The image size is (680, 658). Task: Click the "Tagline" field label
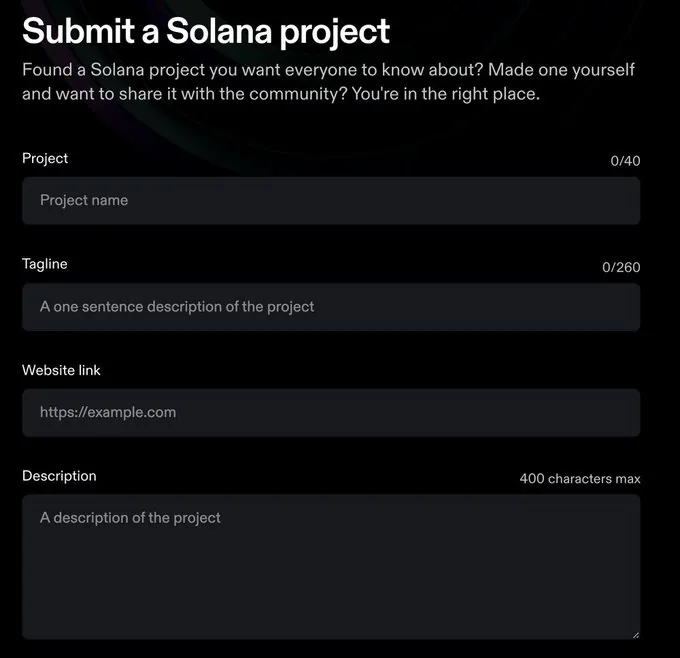click(45, 264)
